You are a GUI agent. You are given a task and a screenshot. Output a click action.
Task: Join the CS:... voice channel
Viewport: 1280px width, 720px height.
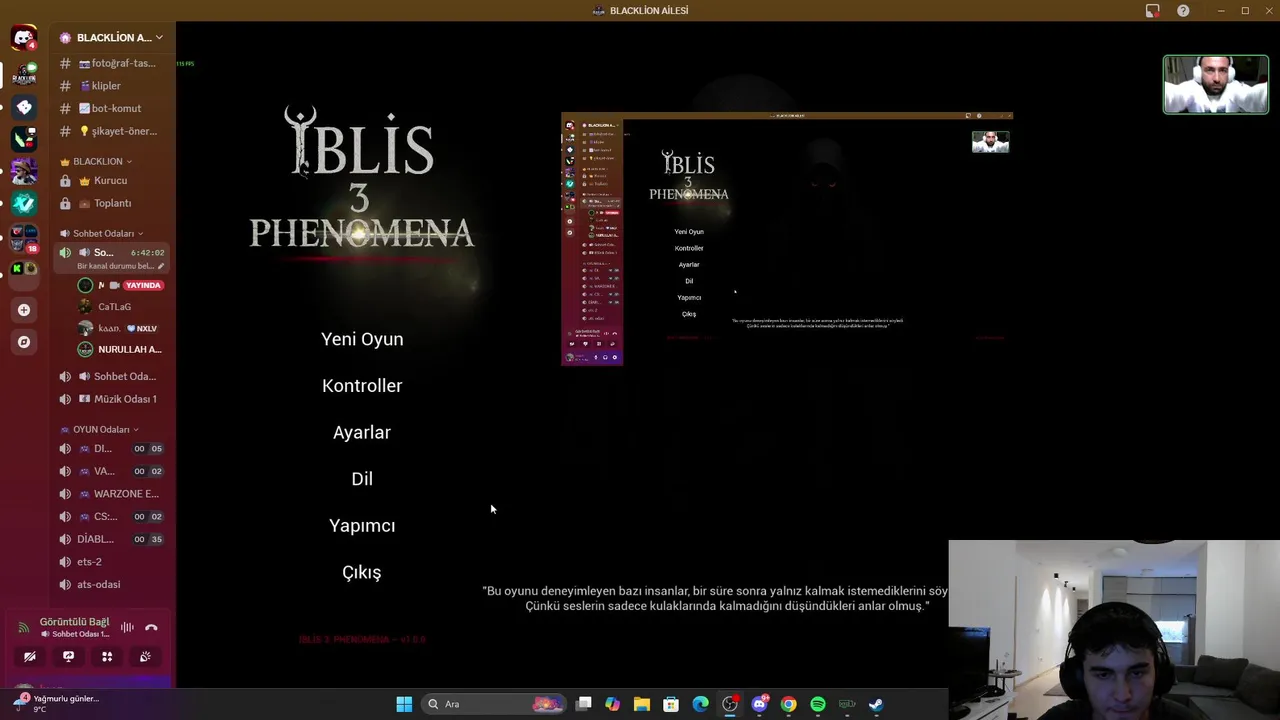tap(112, 517)
